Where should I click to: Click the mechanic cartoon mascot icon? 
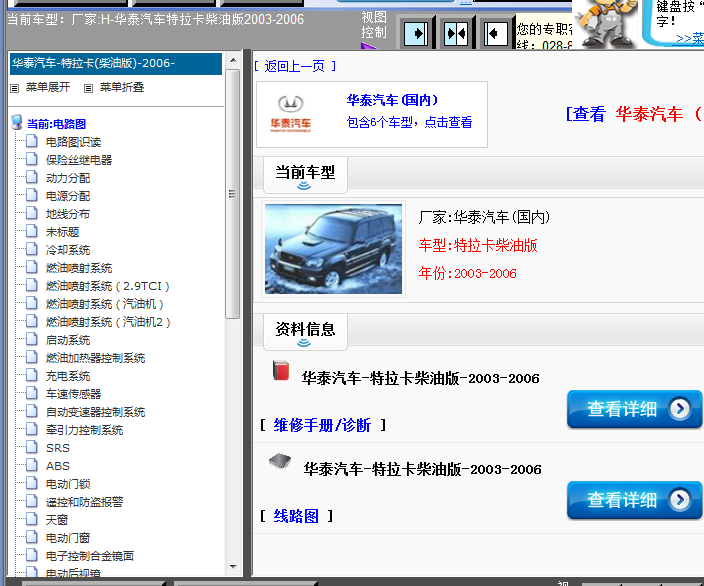604,22
